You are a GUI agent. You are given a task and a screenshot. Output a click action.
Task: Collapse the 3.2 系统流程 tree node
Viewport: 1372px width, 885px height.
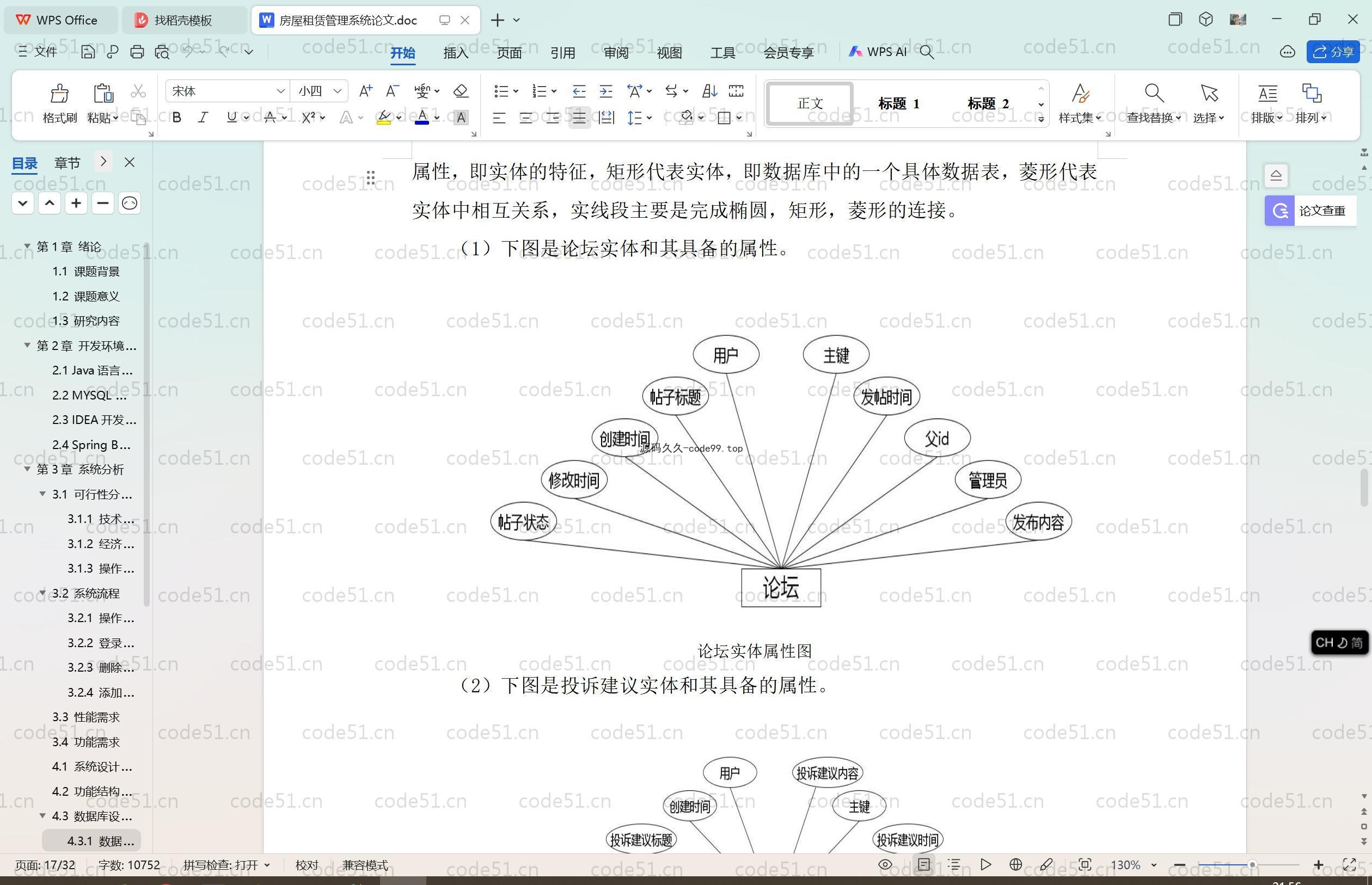(42, 593)
